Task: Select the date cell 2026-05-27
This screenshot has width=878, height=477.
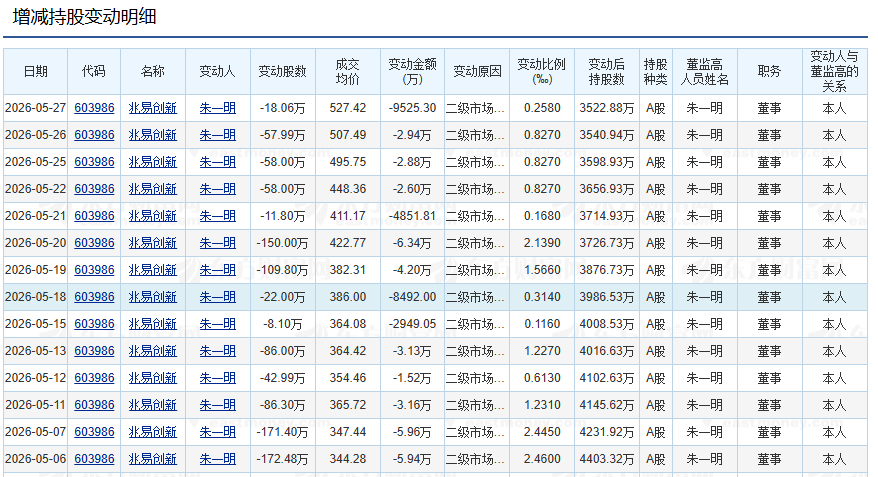Action: click(36, 108)
